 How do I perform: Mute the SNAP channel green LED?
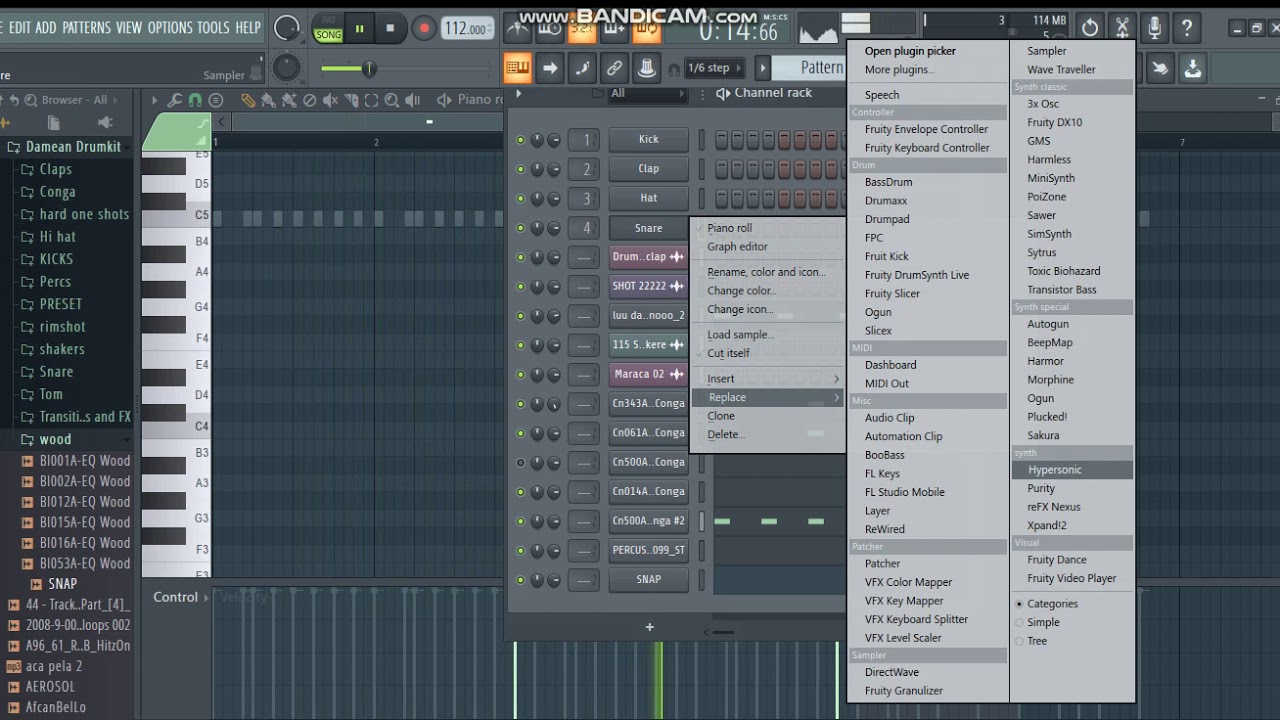click(520, 580)
